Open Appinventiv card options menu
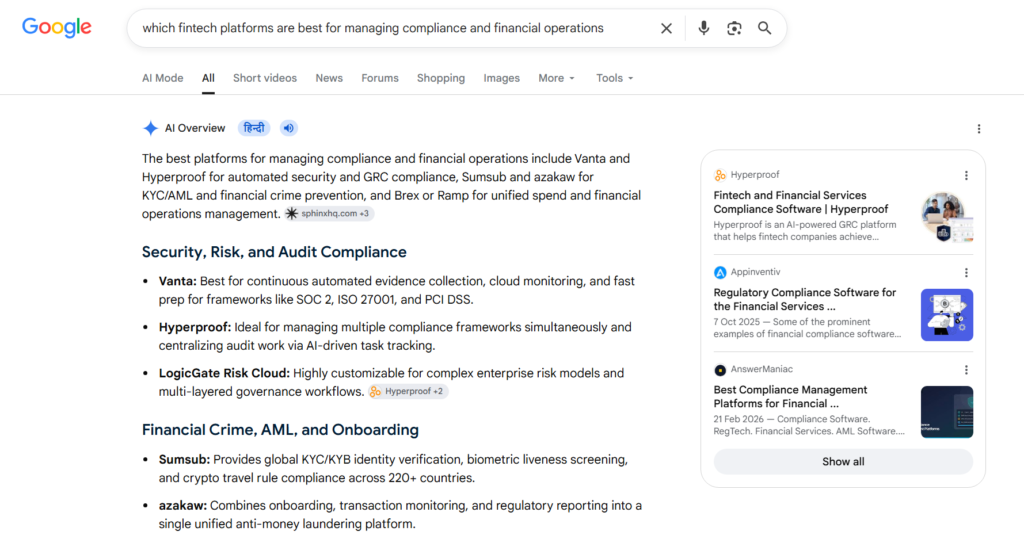This screenshot has height=539, width=1024. [x=967, y=272]
